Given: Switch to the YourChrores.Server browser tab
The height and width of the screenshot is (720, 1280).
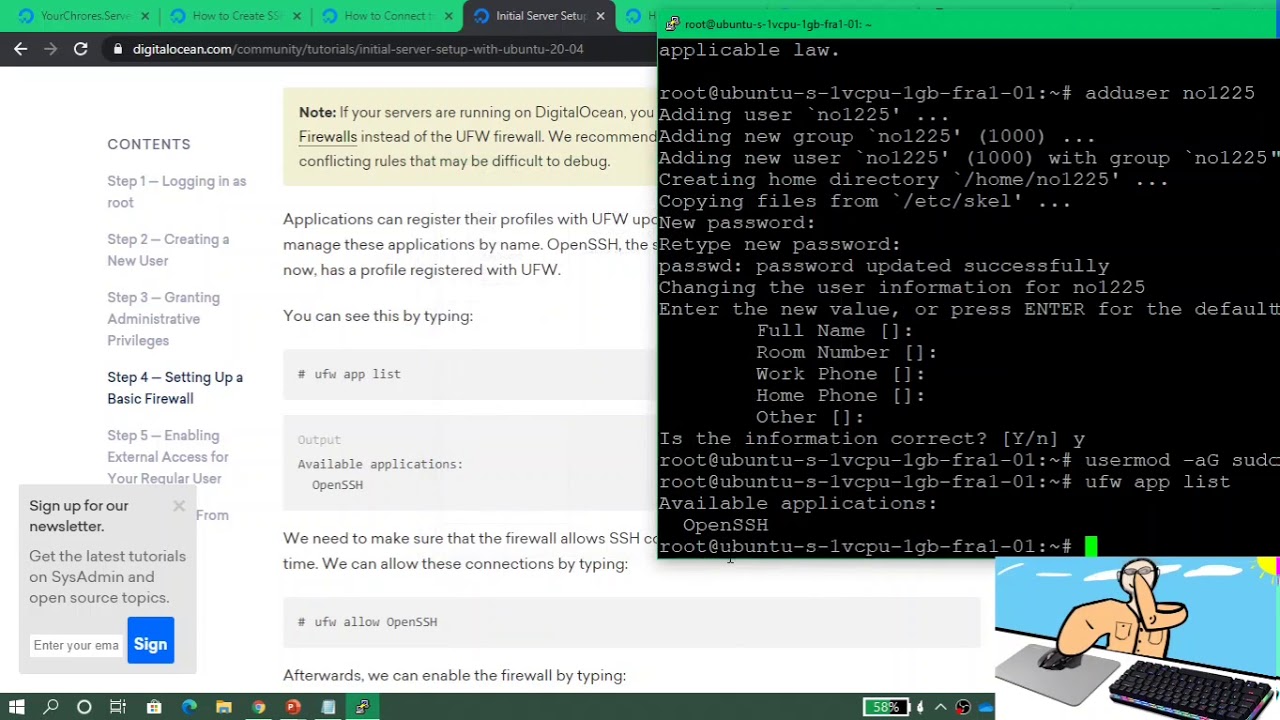Looking at the screenshot, I should coord(80,16).
